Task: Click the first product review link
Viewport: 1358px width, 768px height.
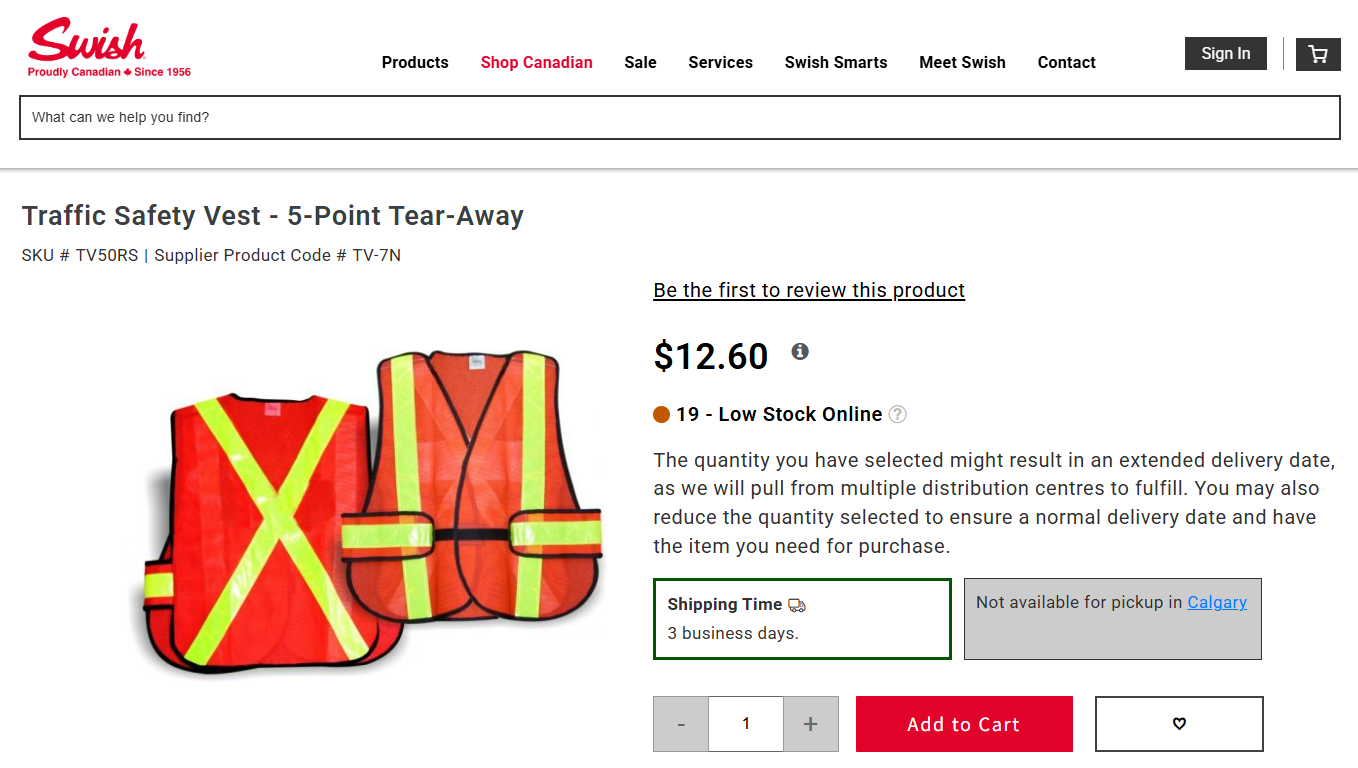Action: click(808, 290)
